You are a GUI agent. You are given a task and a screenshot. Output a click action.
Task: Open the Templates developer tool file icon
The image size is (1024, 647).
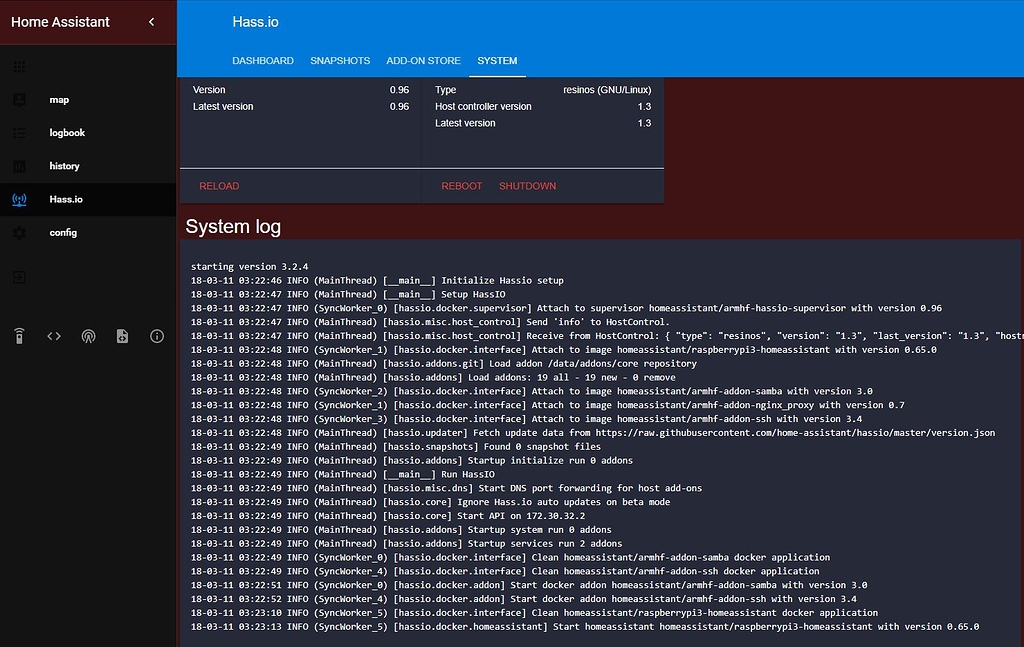click(x=122, y=337)
